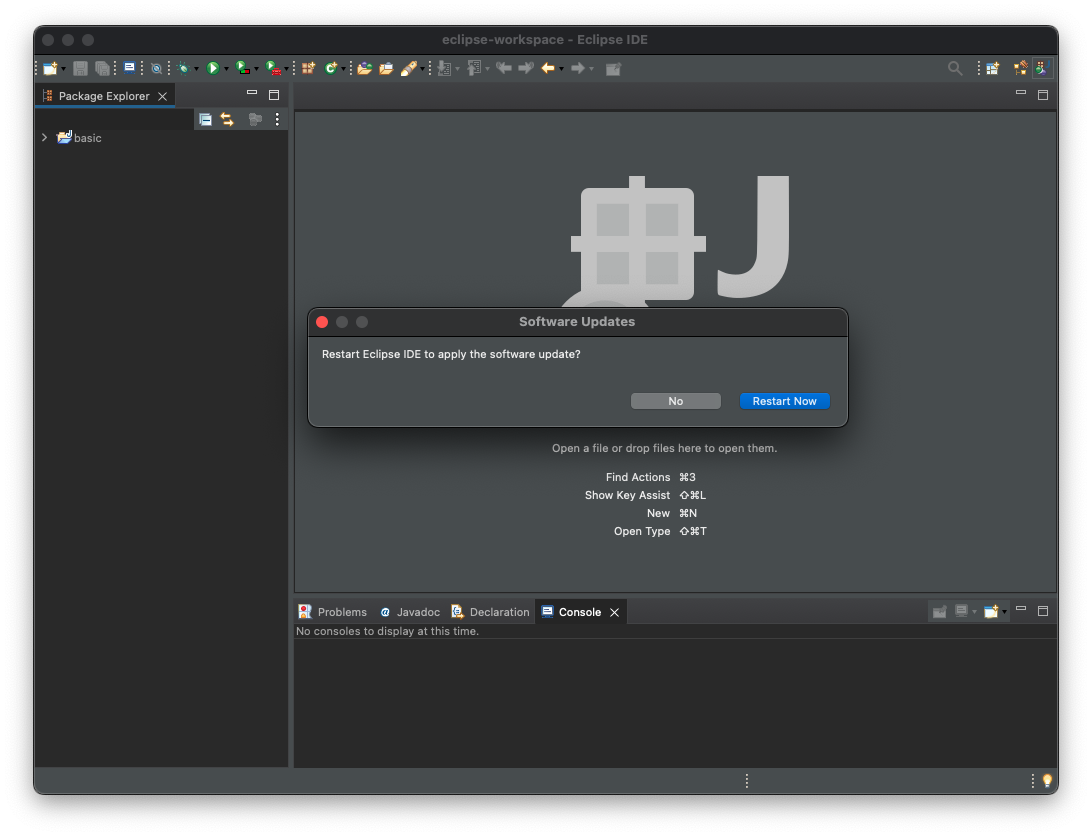Maximize the editor area
Image resolution: width=1092 pixels, height=836 pixels.
[x=1043, y=95]
